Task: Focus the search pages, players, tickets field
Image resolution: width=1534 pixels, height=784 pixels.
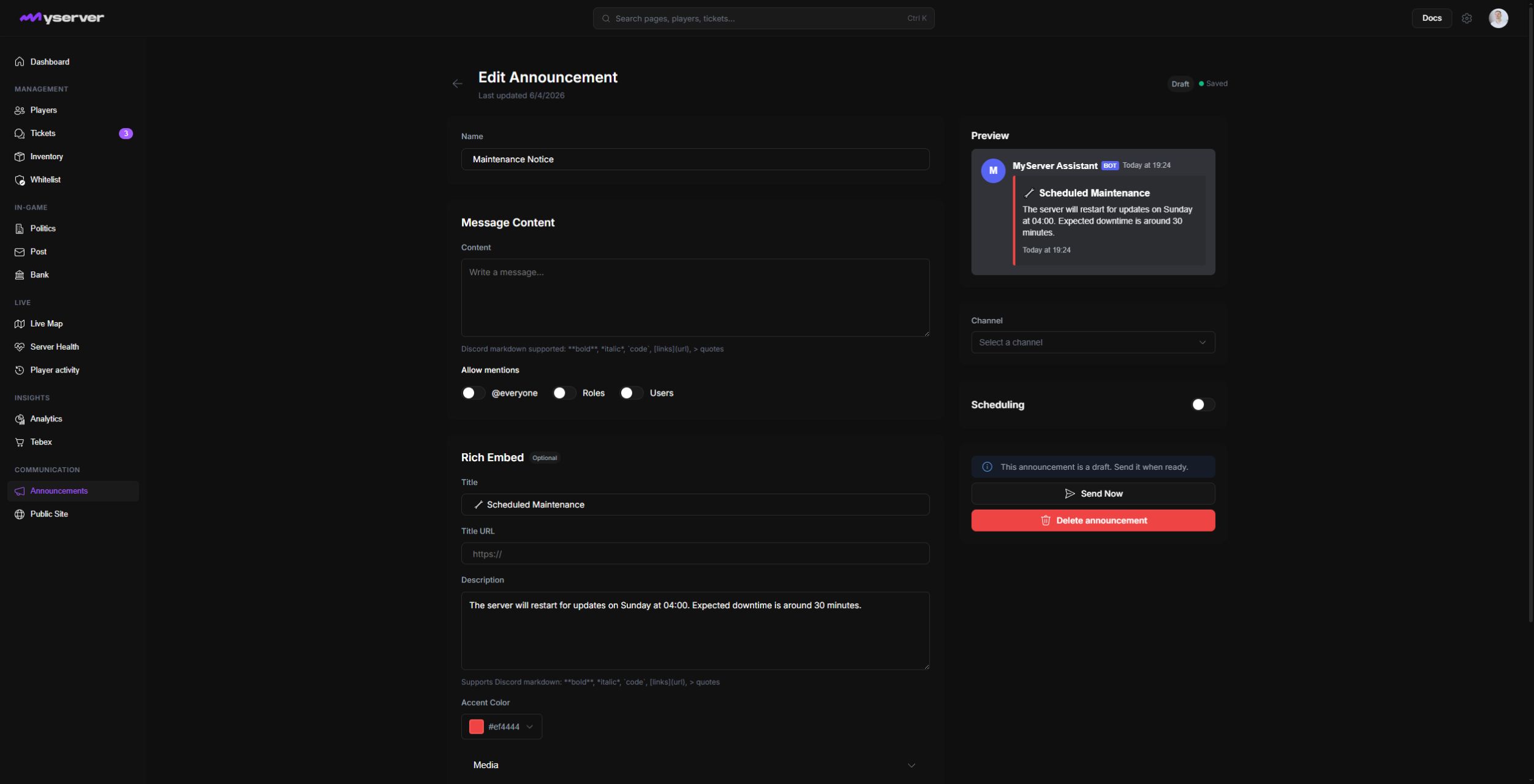Action: [x=763, y=18]
